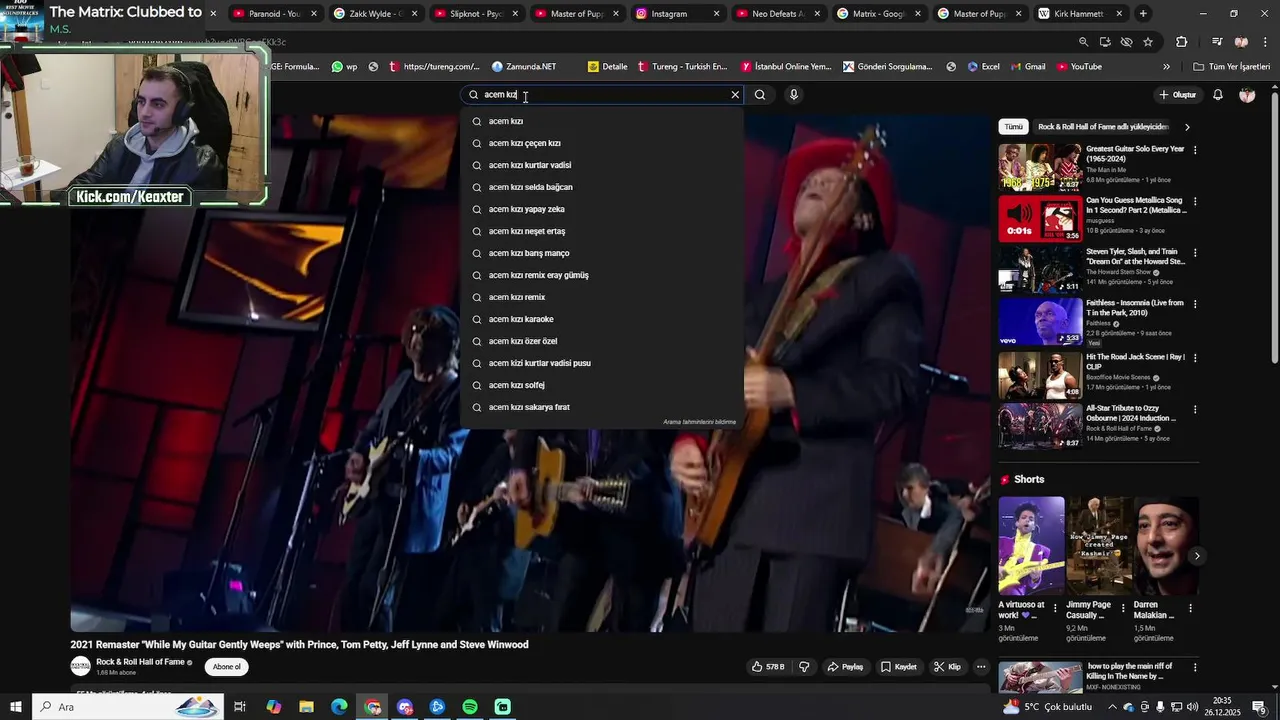Click the Oluştur create button
The width and height of the screenshot is (1280, 720).
point(1178,95)
